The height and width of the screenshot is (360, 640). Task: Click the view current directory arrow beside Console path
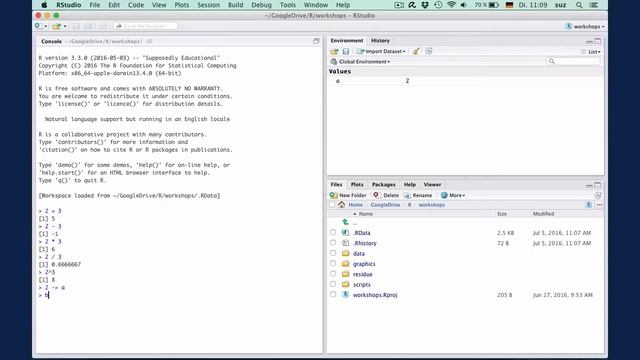coord(149,41)
